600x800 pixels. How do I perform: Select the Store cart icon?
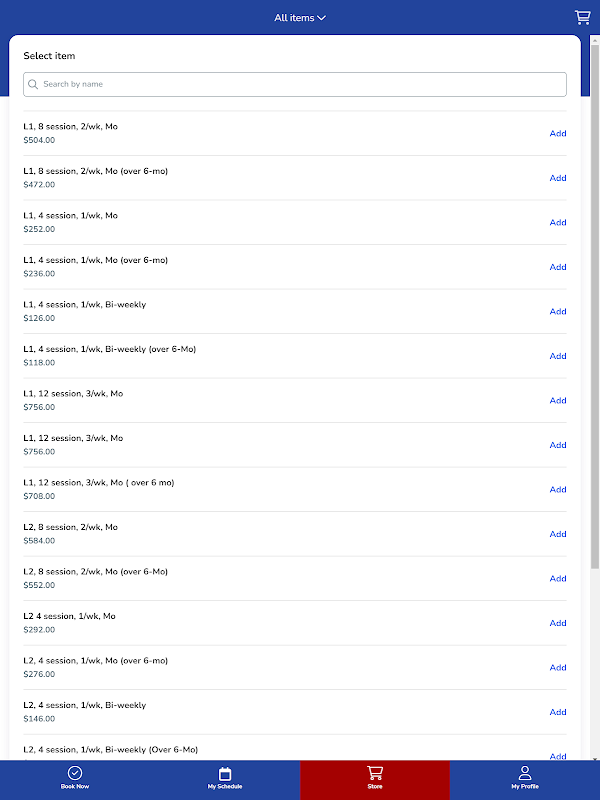click(x=375, y=773)
